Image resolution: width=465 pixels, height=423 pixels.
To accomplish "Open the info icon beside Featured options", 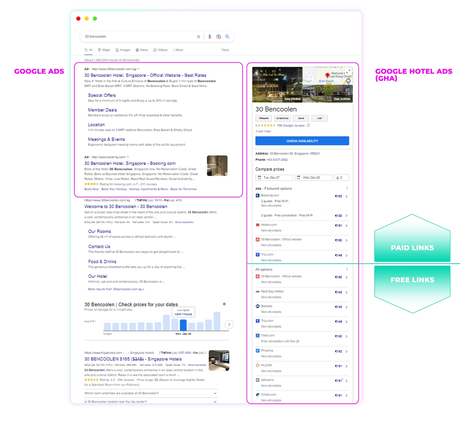I will click(347, 188).
